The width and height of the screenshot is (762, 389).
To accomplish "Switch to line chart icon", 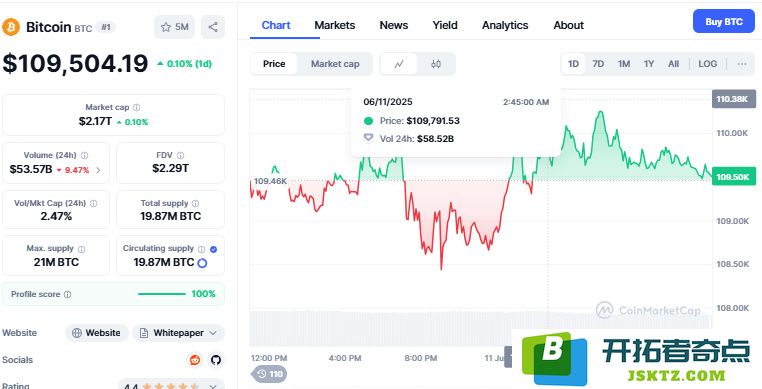I will click(x=398, y=64).
